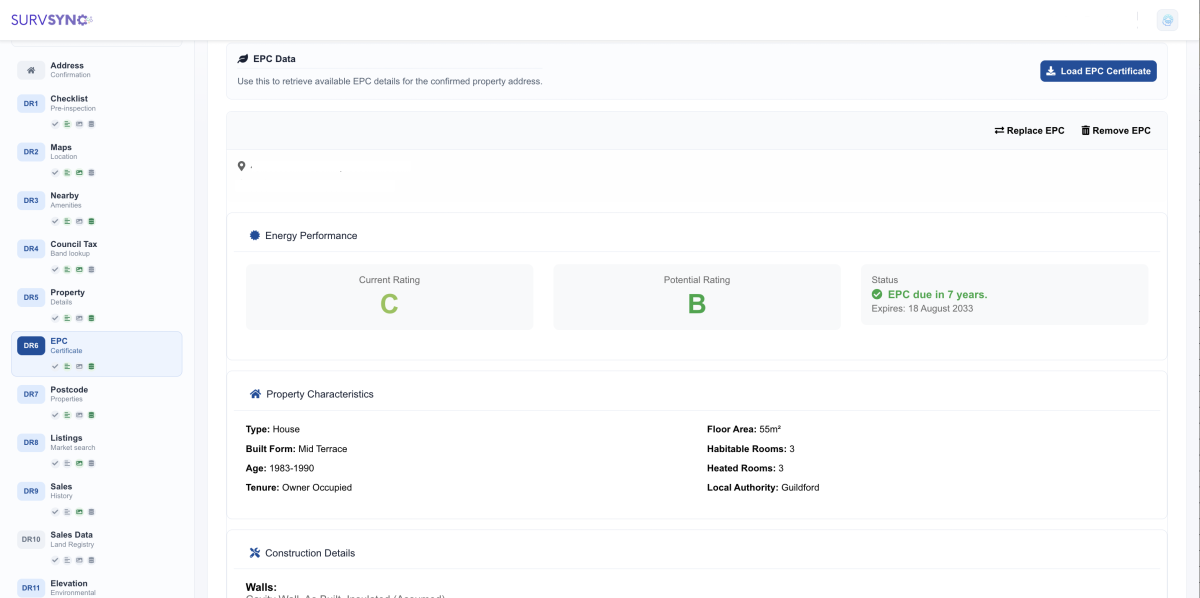Image resolution: width=1200 pixels, height=598 pixels.
Task: Click the database icon under Council Tax
Action: point(91,270)
